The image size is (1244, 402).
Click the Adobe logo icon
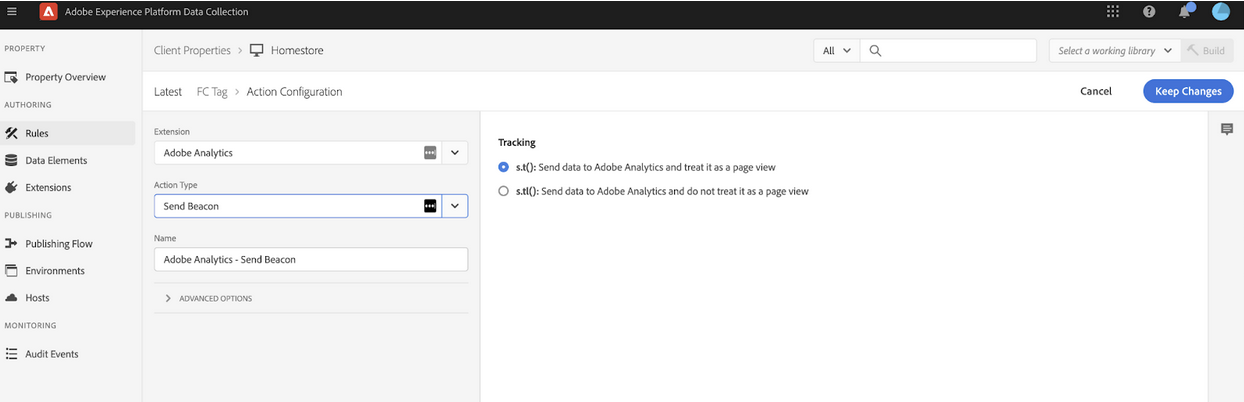pos(48,12)
